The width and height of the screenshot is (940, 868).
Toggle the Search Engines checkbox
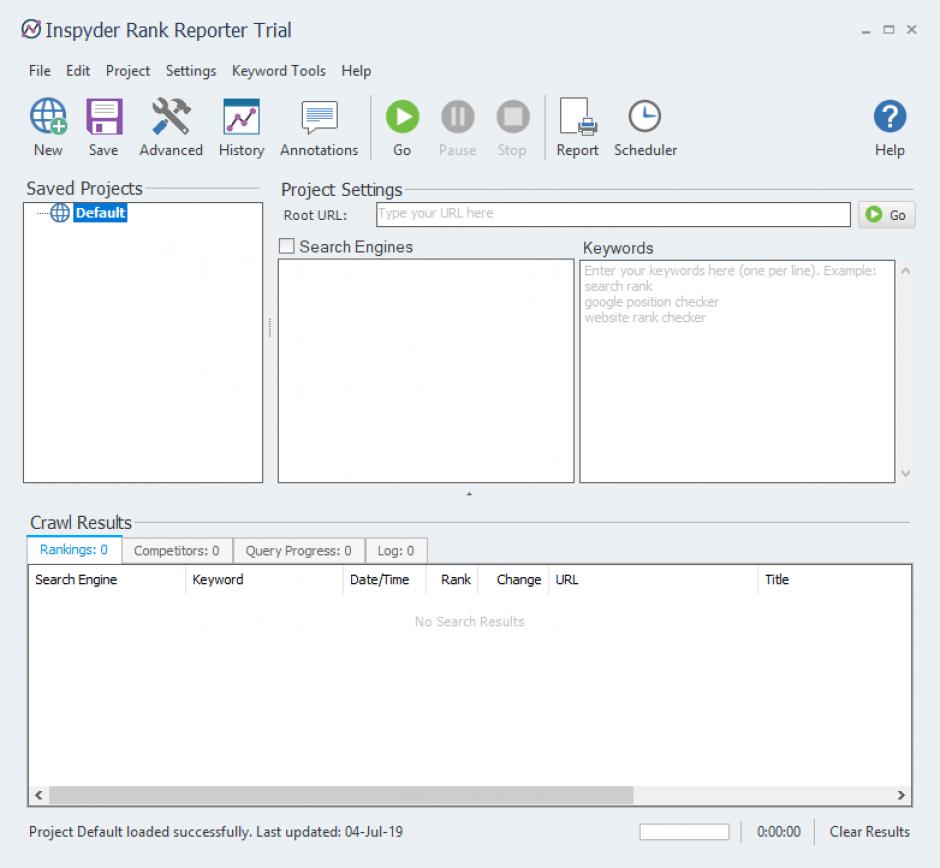point(287,246)
